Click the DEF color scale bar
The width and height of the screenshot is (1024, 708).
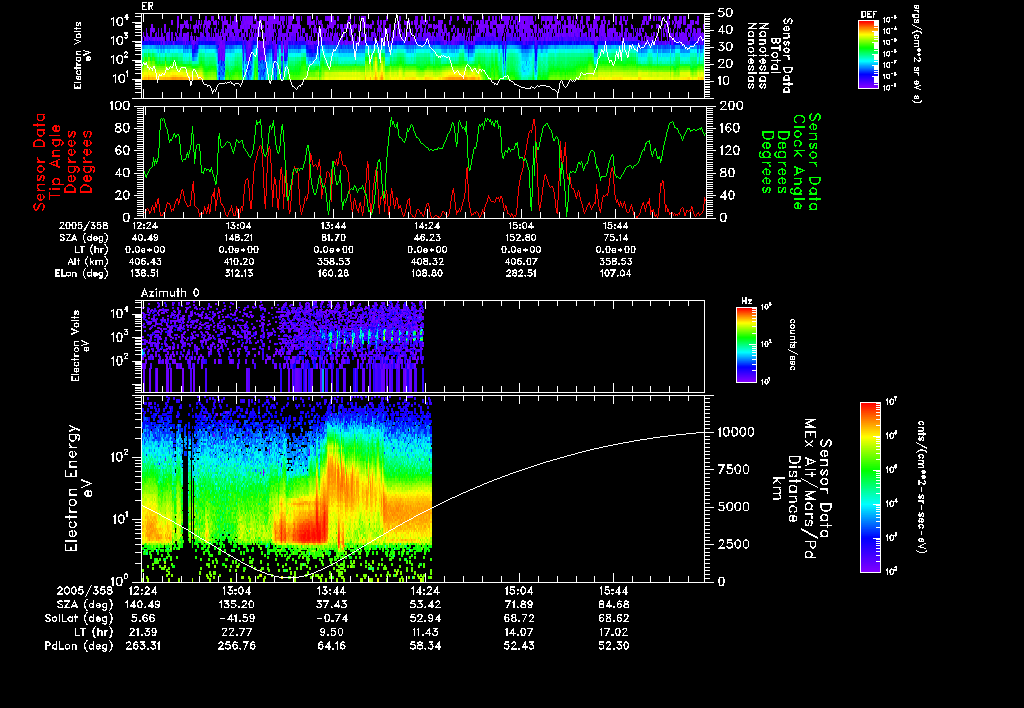click(x=868, y=54)
